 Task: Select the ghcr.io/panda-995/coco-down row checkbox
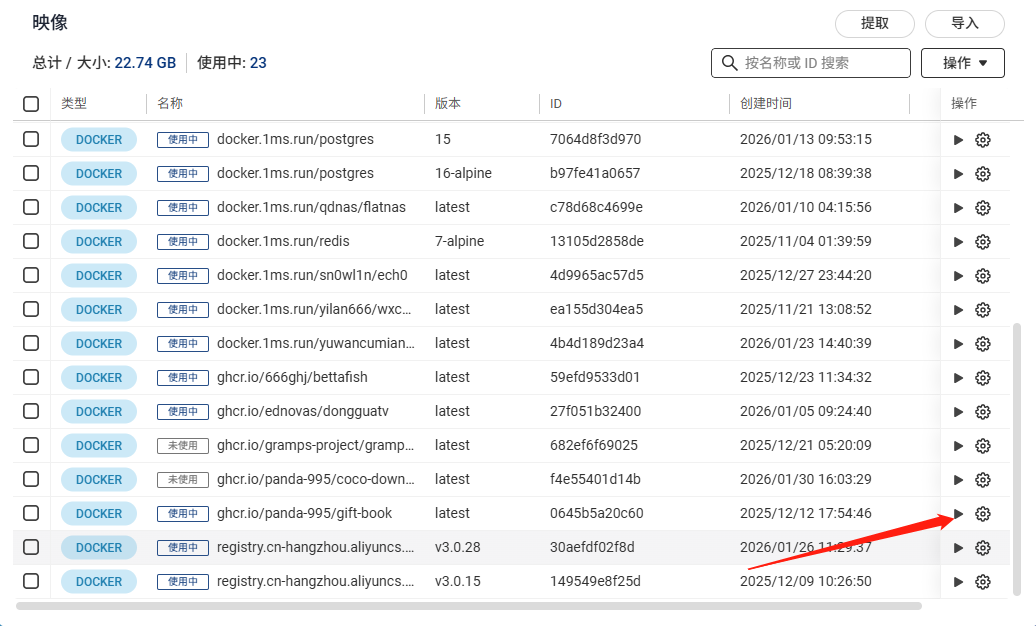tap(31, 480)
